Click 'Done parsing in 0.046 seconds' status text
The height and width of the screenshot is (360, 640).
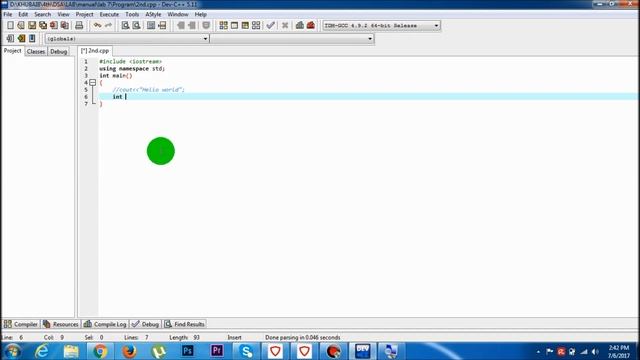click(302, 338)
